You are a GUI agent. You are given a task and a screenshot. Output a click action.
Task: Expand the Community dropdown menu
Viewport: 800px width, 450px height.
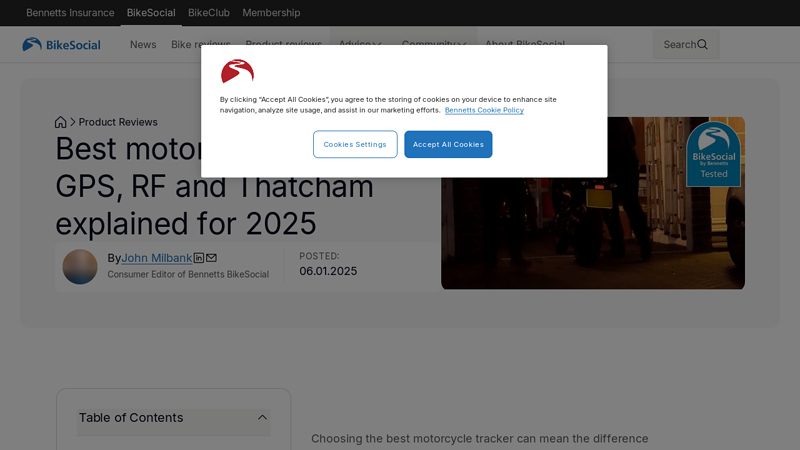click(433, 44)
